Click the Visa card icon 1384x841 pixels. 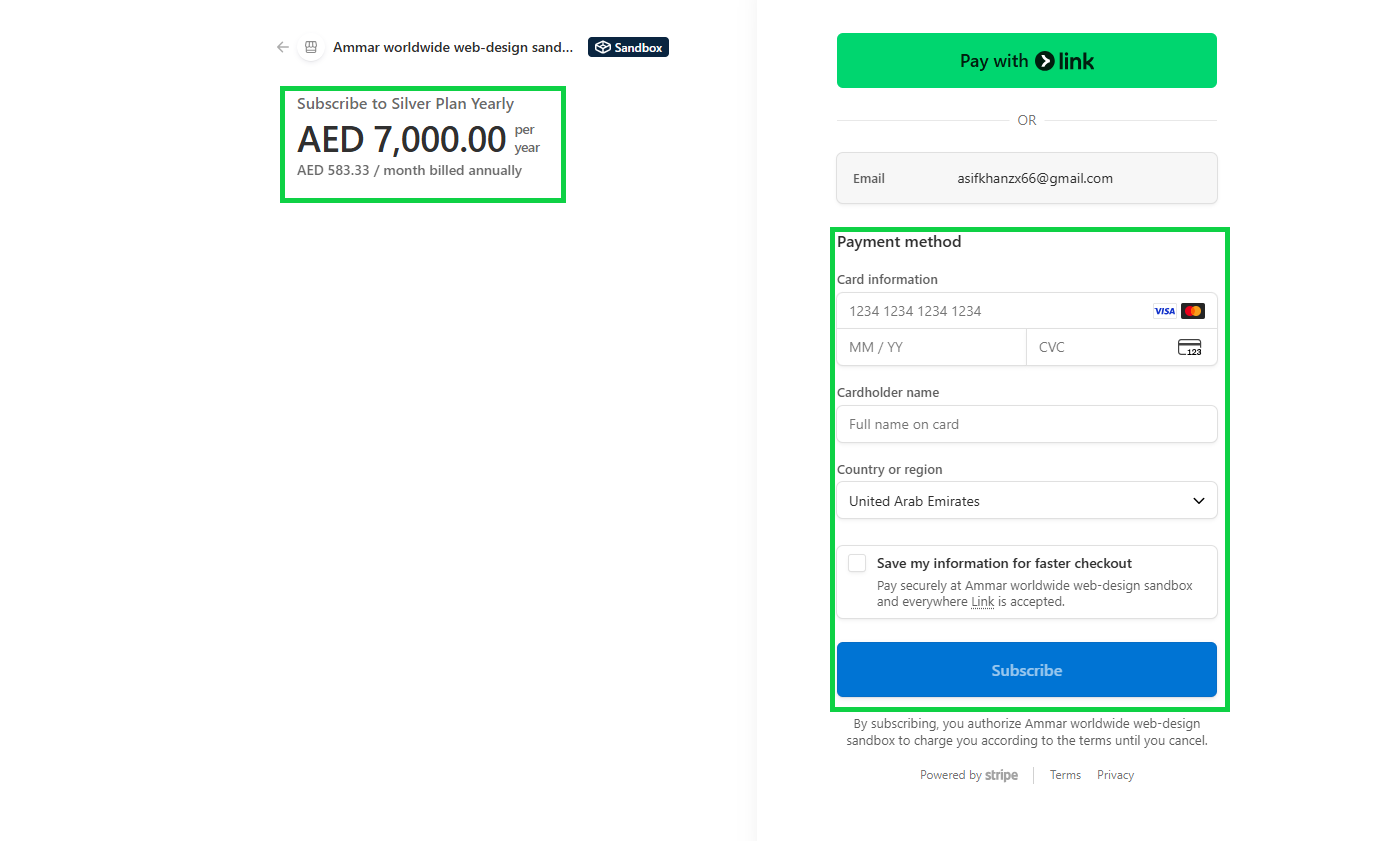pos(1164,311)
